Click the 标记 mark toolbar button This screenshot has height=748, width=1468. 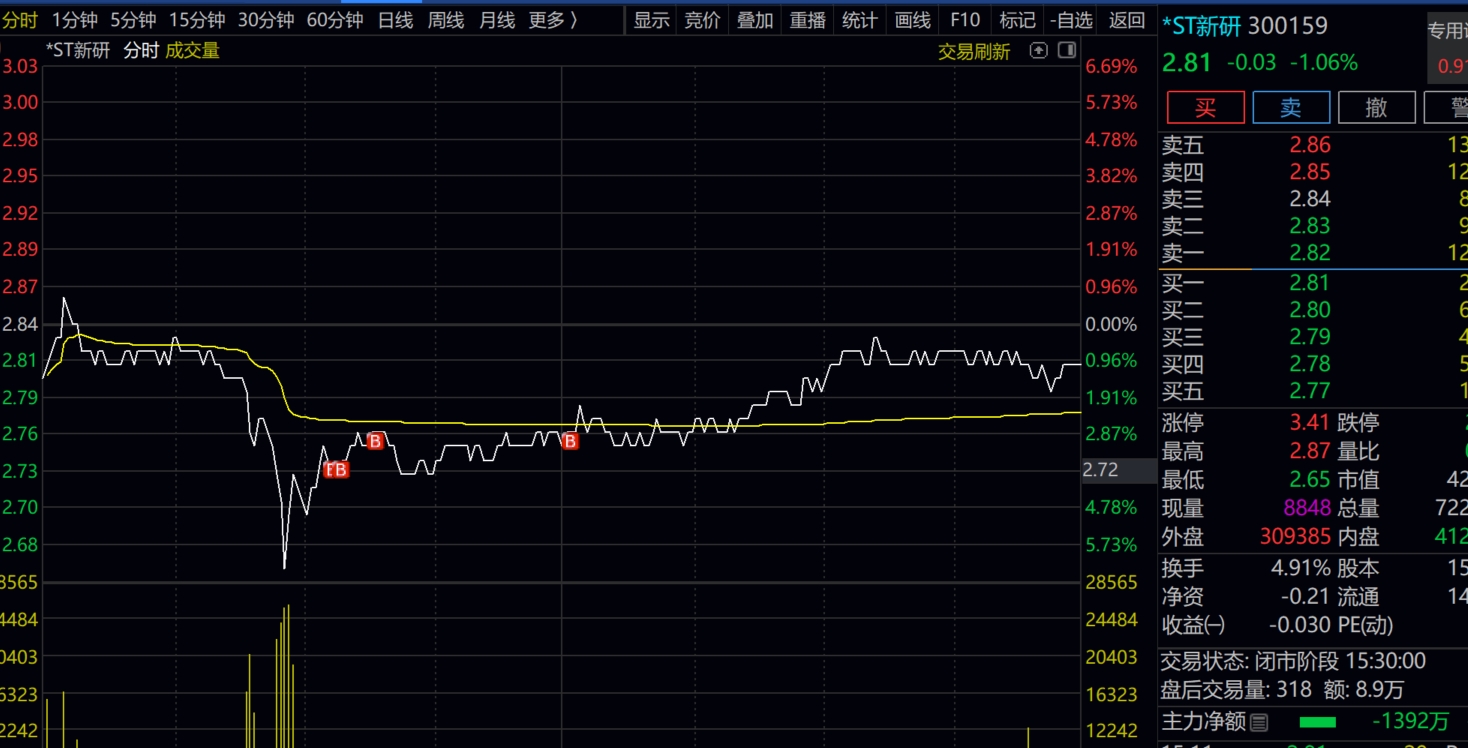pos(1018,20)
